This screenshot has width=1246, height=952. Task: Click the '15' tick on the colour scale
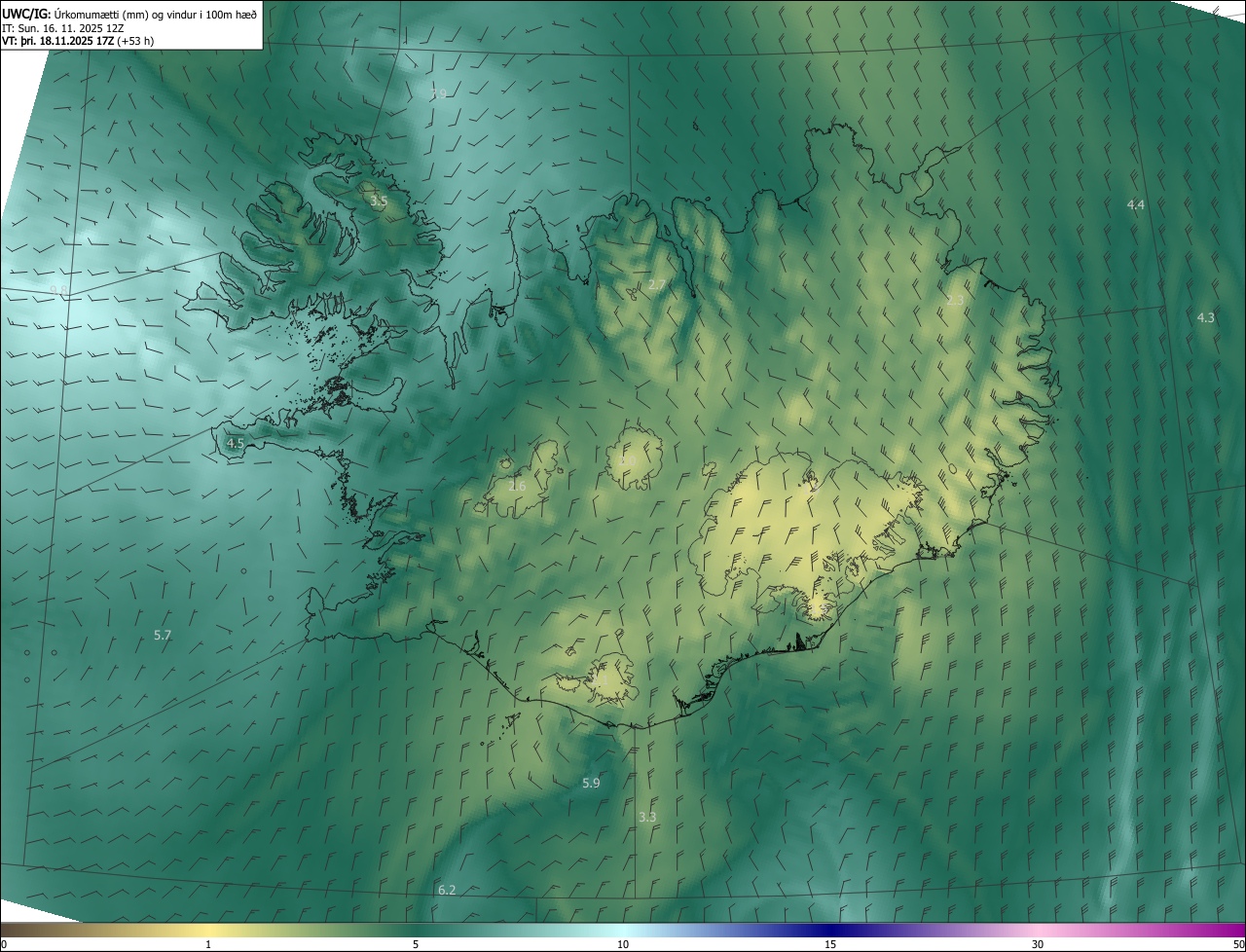(830, 944)
